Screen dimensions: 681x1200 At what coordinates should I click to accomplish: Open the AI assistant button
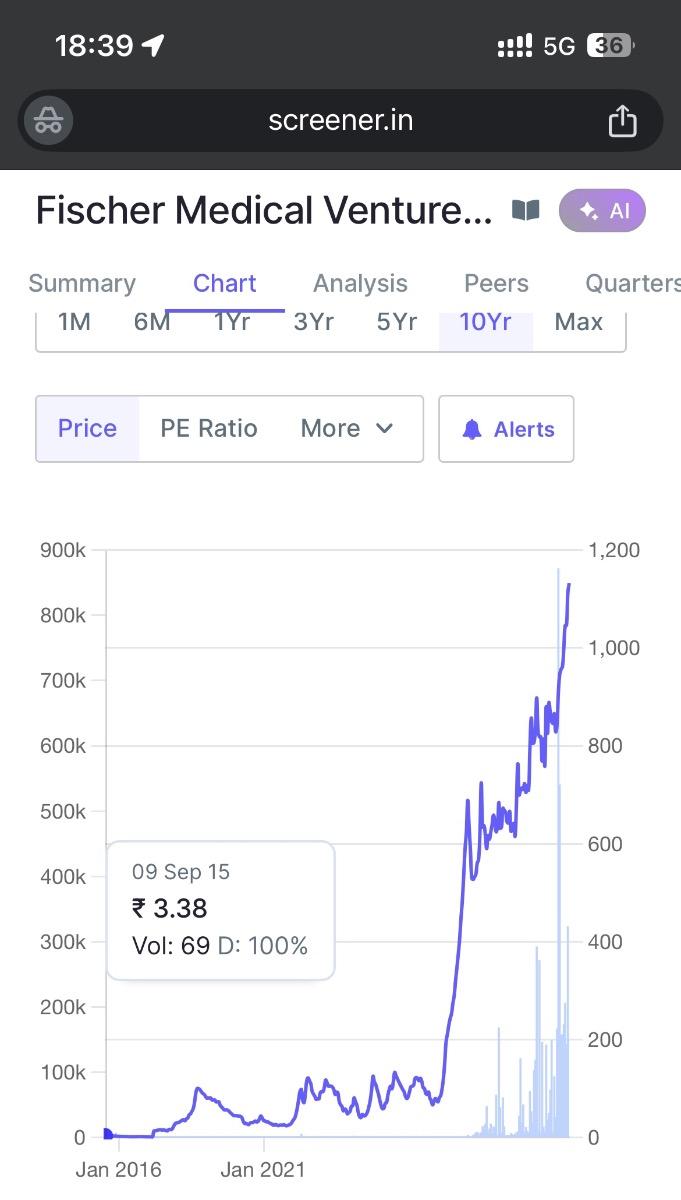coord(602,211)
